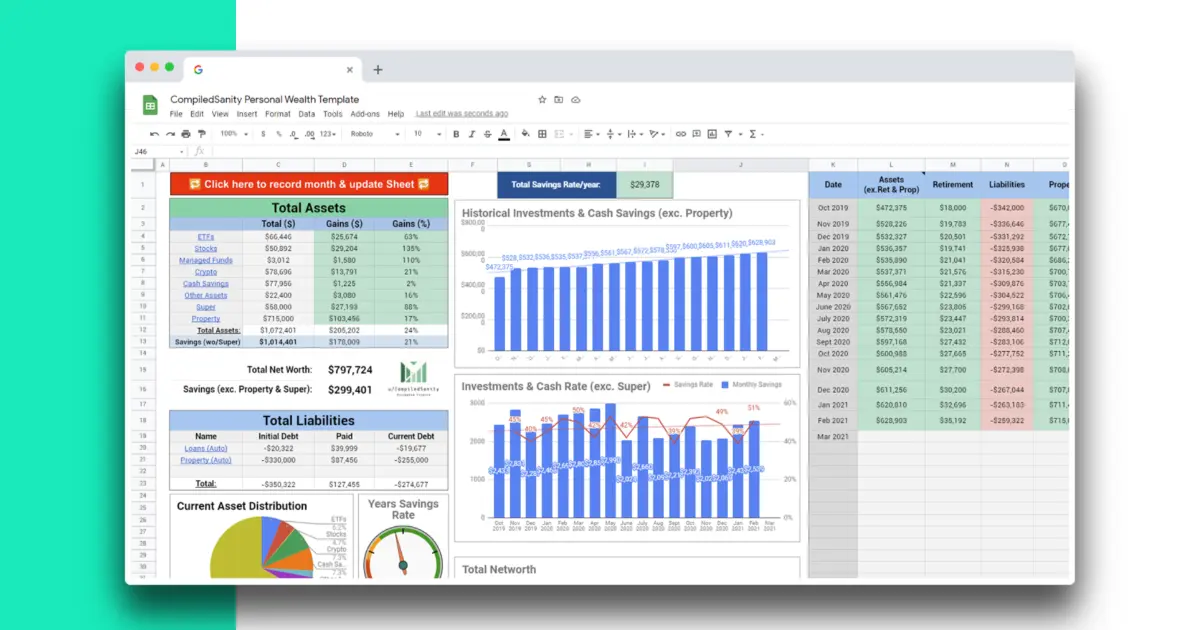
Task: Select the Paint format roller tool
Action: [x=202, y=134]
